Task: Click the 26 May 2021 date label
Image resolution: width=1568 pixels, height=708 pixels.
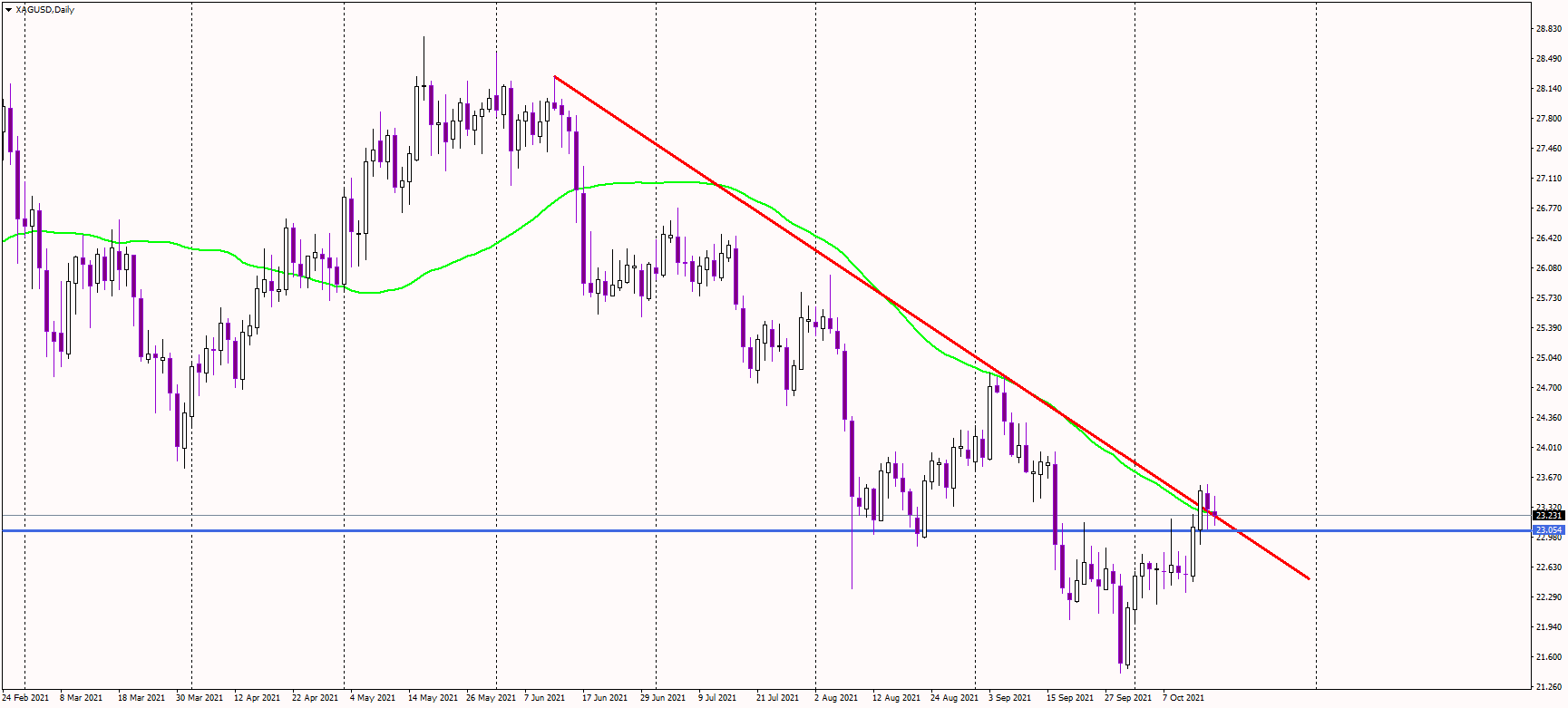Action: (491, 698)
